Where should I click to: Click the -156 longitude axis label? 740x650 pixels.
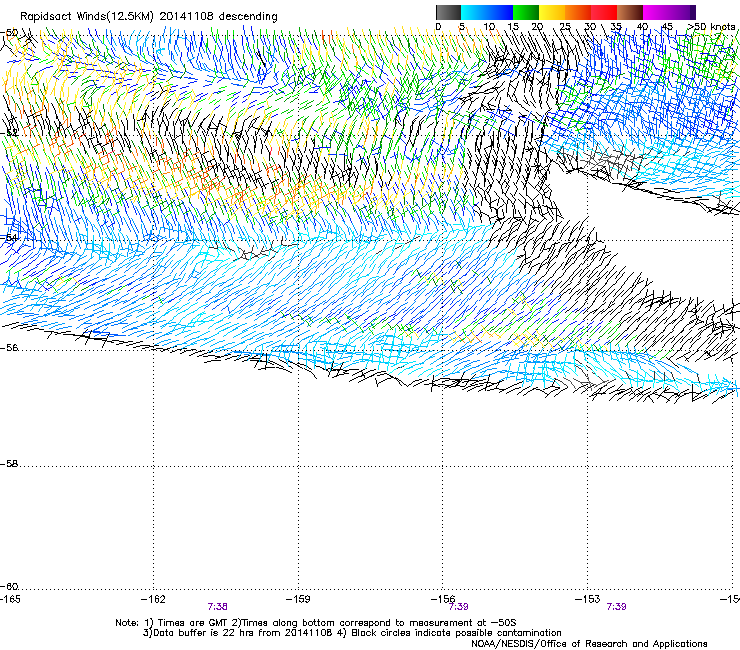pyautogui.click(x=443, y=599)
